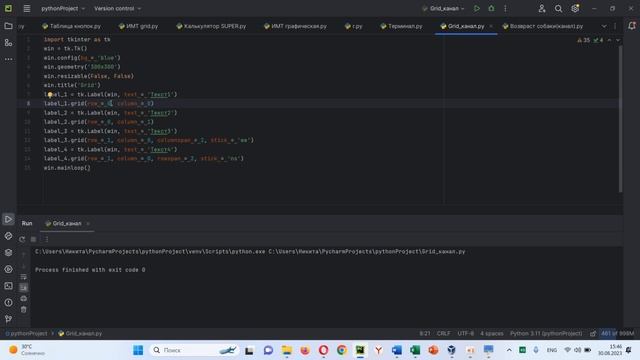The image size is (640, 360).
Task: Click the editor vertical scrollbar
Action: pyautogui.click(x=620, y=118)
